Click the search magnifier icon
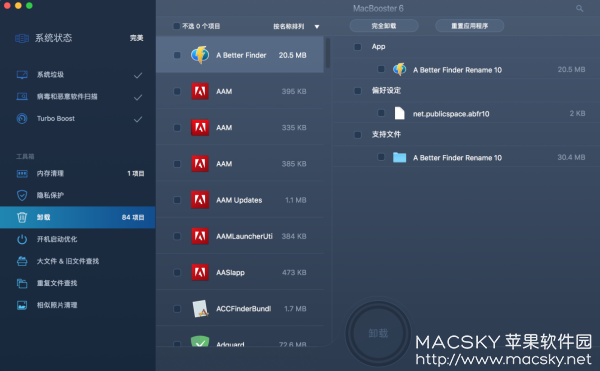600x371 pixels. (579, 8)
